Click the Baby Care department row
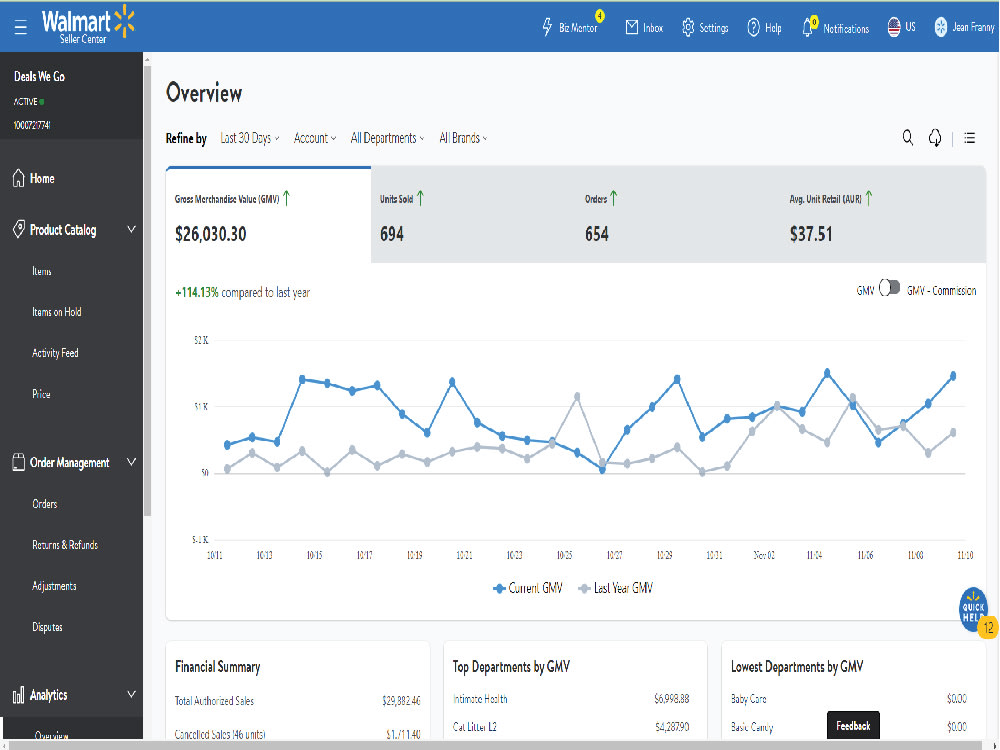The image size is (1000, 750). (x=849, y=699)
